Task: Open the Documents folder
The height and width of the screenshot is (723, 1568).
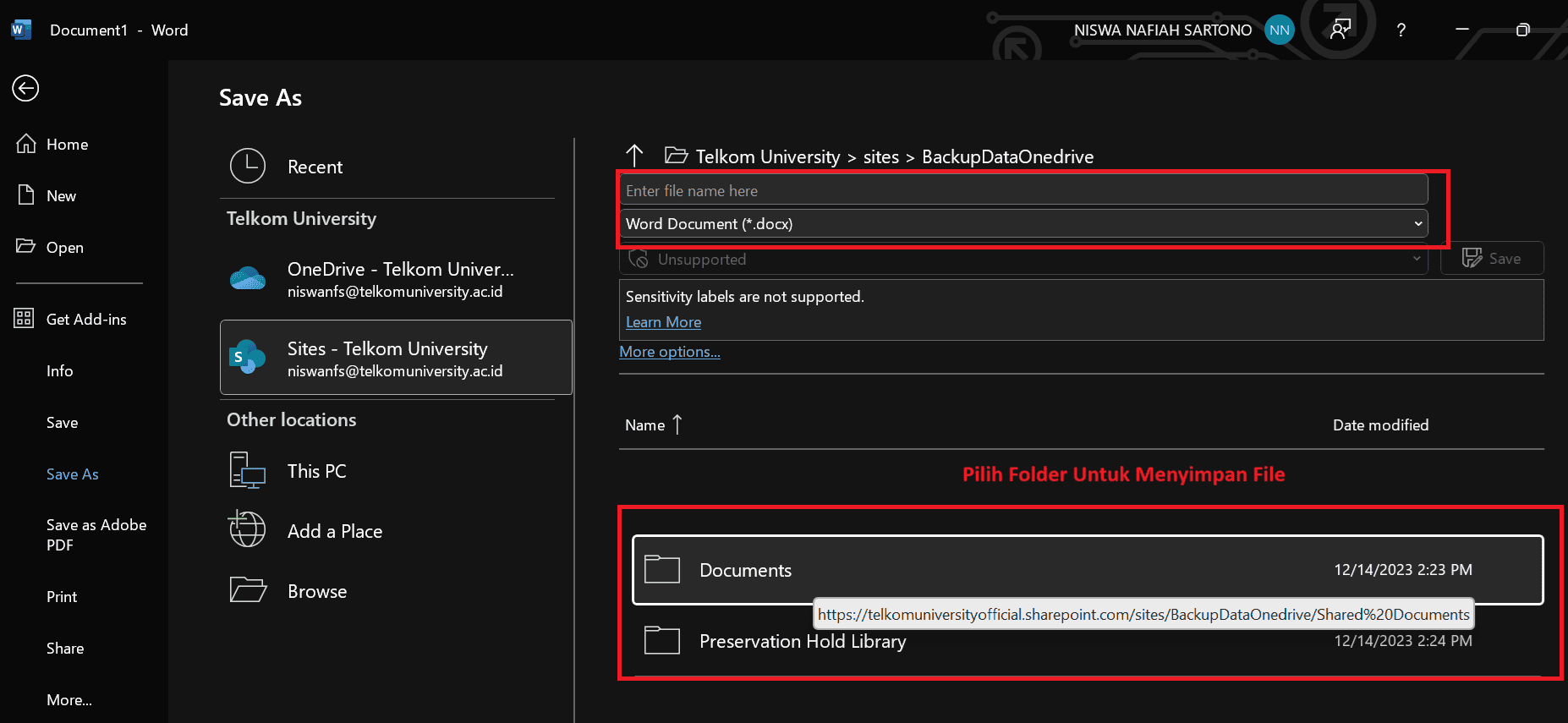Action: [1088, 570]
